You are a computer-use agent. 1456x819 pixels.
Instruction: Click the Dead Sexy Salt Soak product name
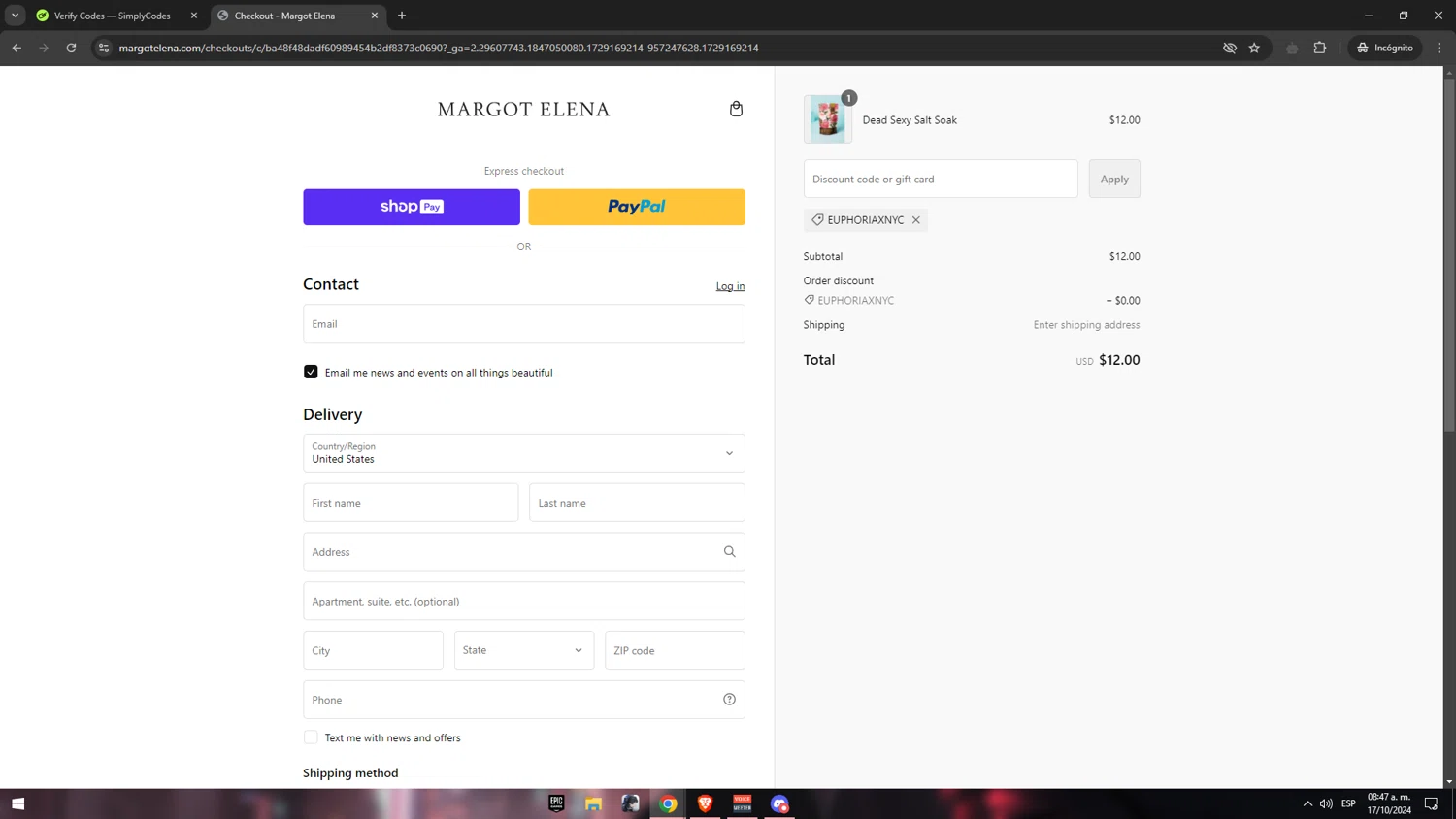tap(910, 120)
